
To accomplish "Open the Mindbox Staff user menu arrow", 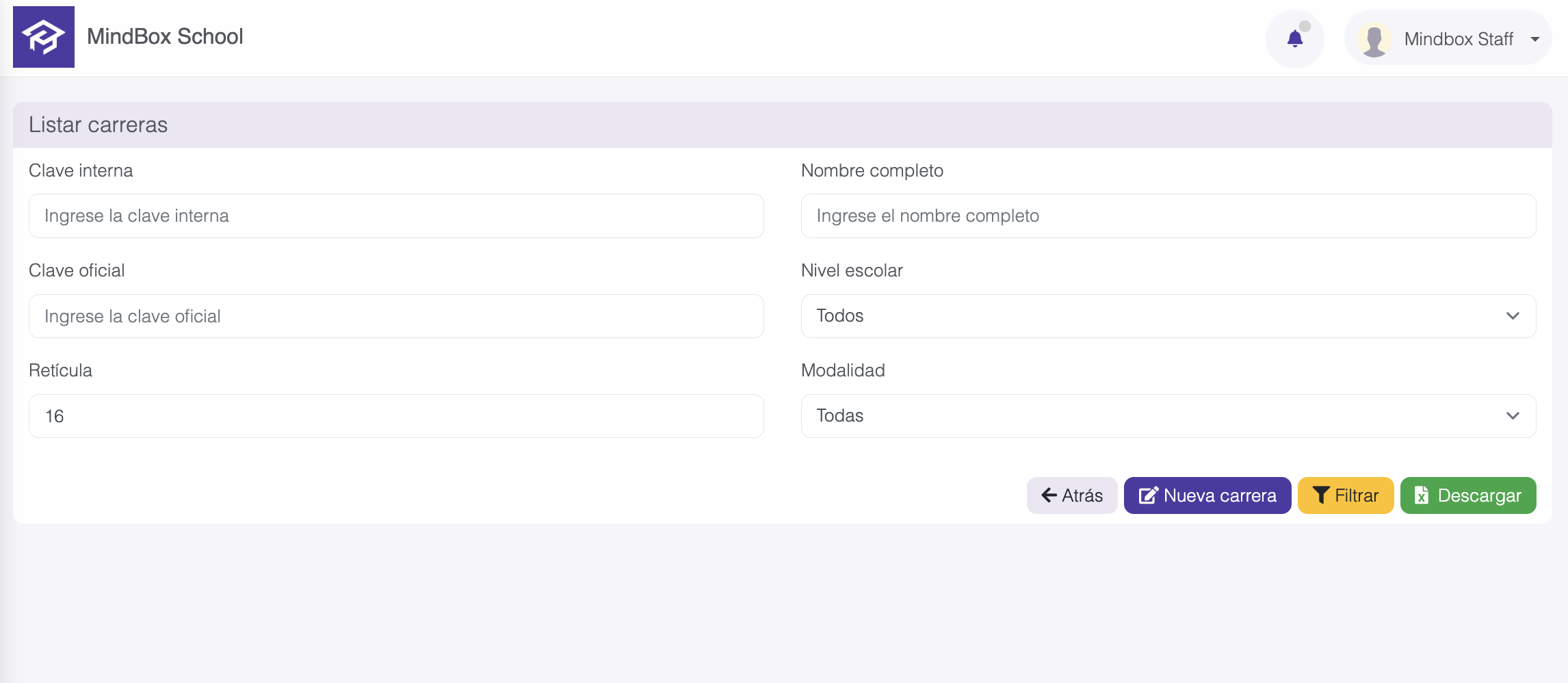I will [x=1535, y=39].
